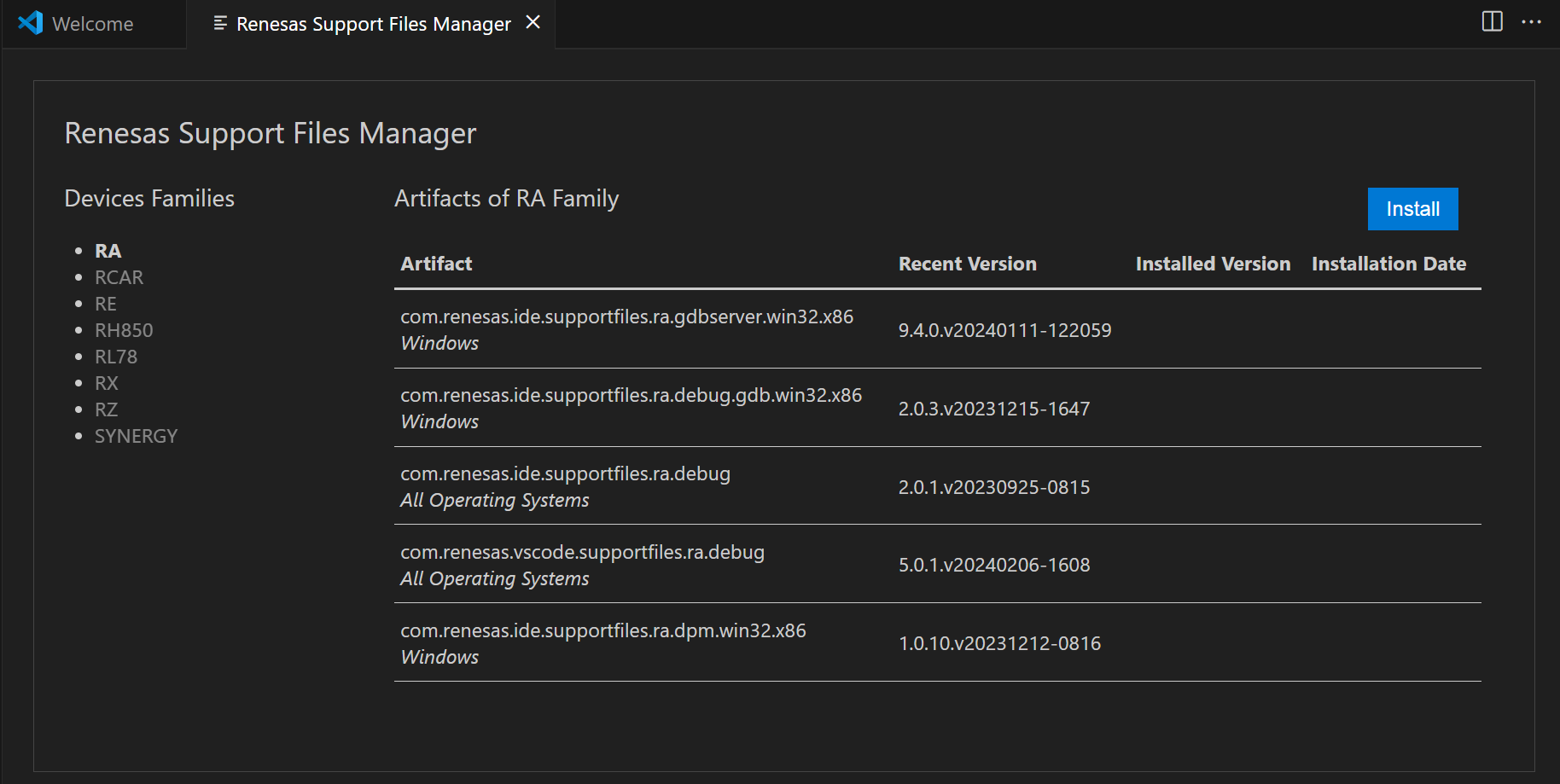Viewport: 1560px width, 784px height.
Task: Click version 9.4.0.v20240111-122059
Action: (x=1005, y=330)
